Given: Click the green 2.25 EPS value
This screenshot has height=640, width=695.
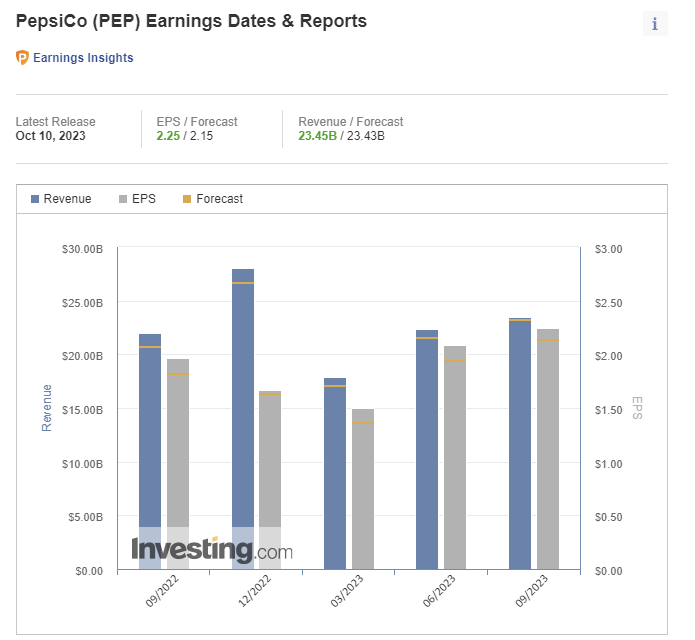Looking at the screenshot, I should pyautogui.click(x=168, y=136).
